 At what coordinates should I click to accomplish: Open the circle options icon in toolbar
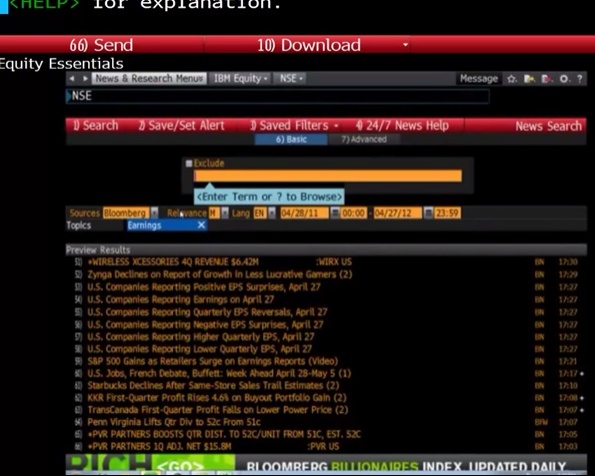[x=564, y=79]
